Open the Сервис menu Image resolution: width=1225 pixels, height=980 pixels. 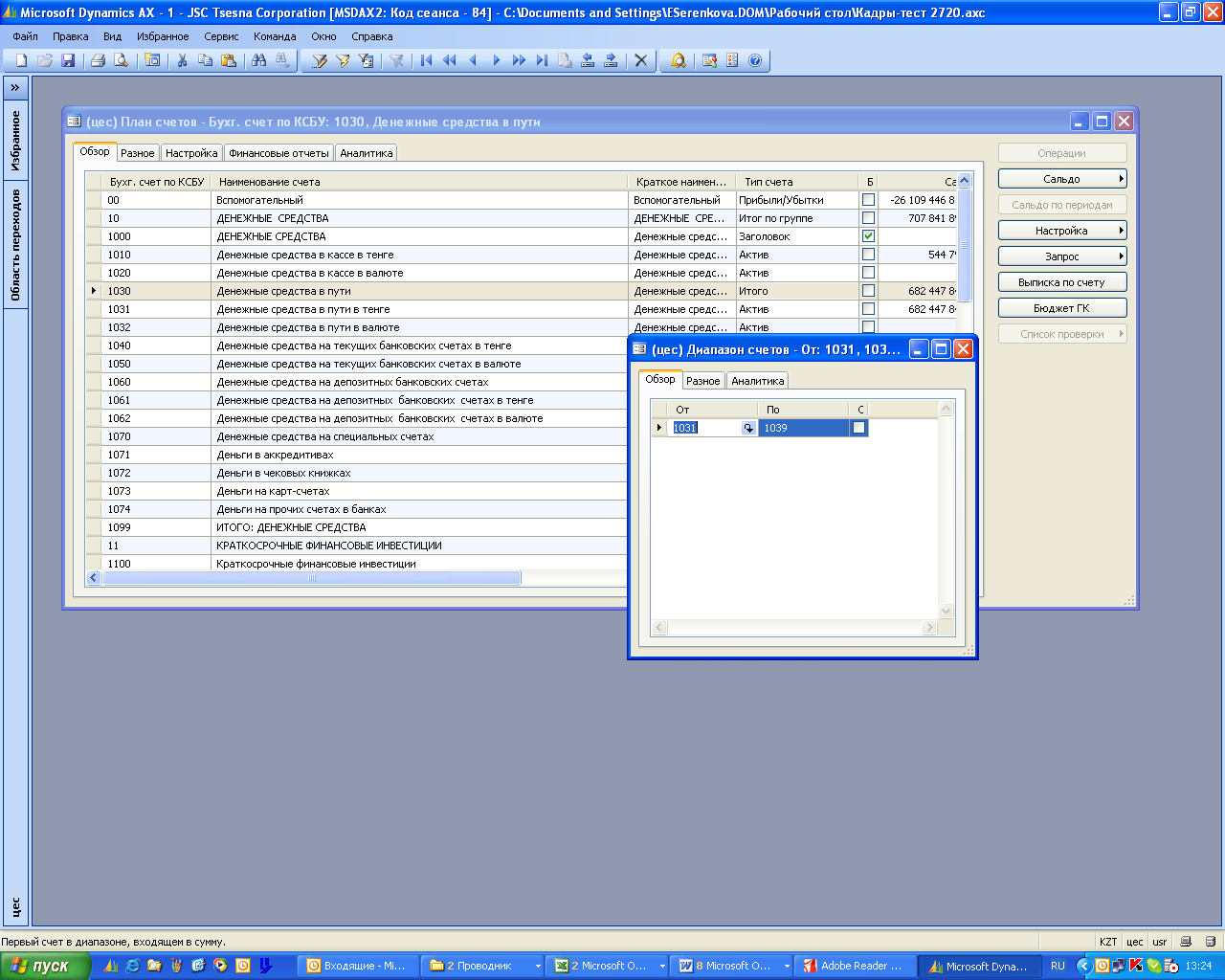pyautogui.click(x=221, y=36)
